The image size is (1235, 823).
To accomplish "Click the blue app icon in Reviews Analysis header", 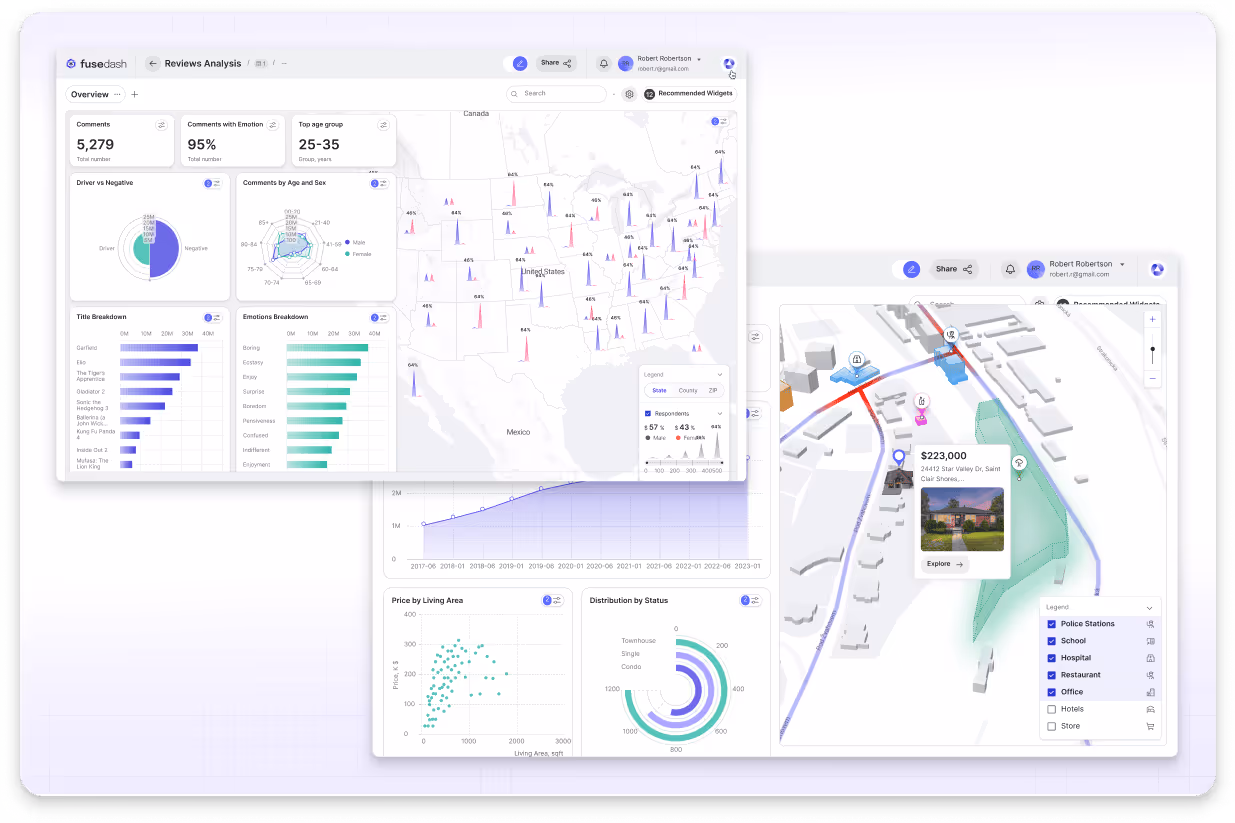I will coord(730,63).
